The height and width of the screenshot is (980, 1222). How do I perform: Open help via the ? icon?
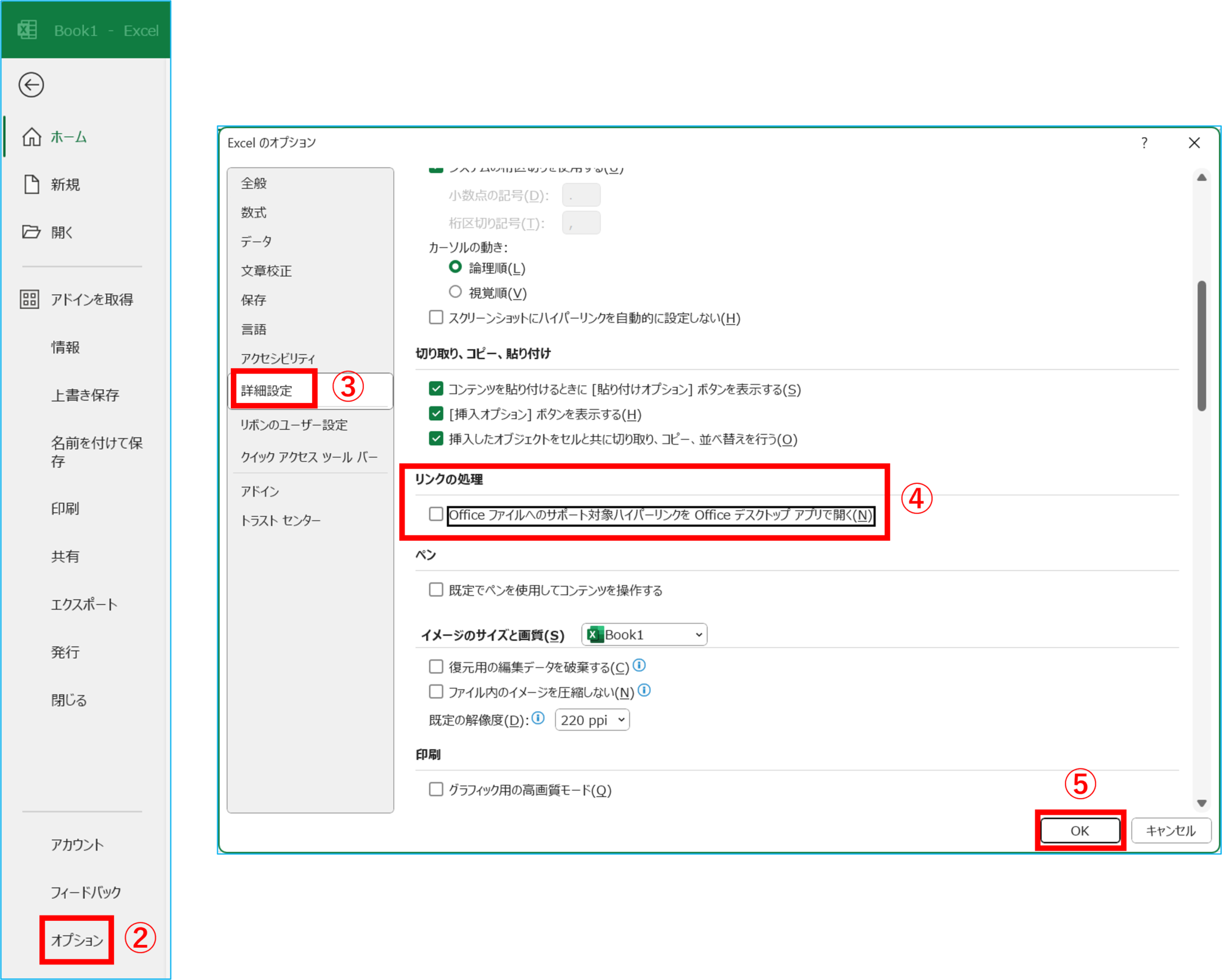coord(1144,143)
